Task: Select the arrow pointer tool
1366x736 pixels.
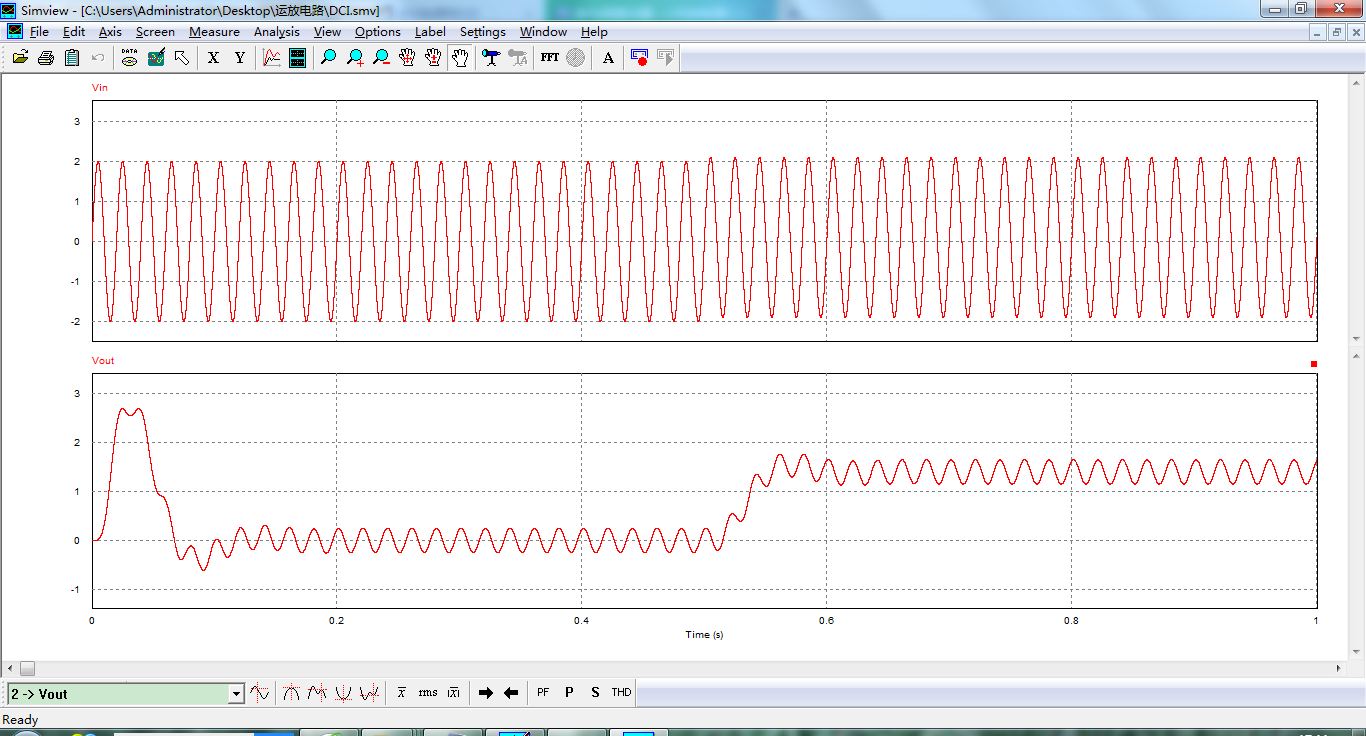Action: coord(181,58)
